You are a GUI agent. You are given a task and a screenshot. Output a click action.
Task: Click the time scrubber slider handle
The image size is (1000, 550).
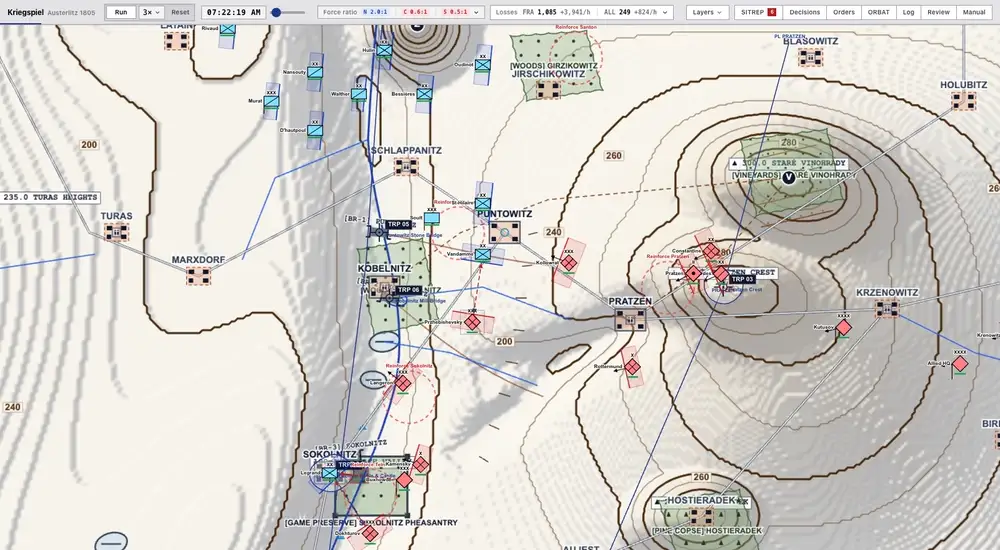click(x=276, y=12)
